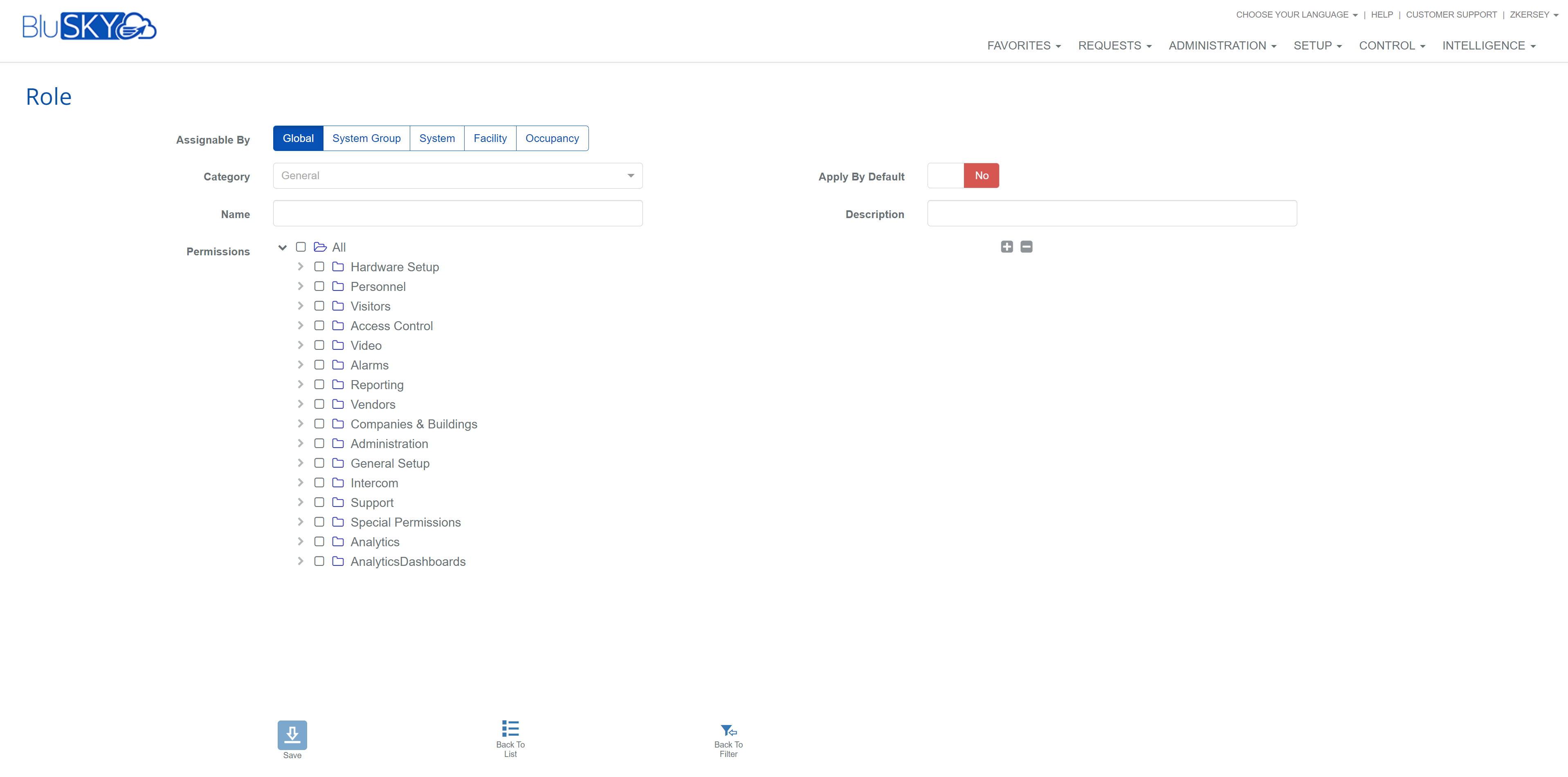Check the All permissions checkbox

pos(301,247)
